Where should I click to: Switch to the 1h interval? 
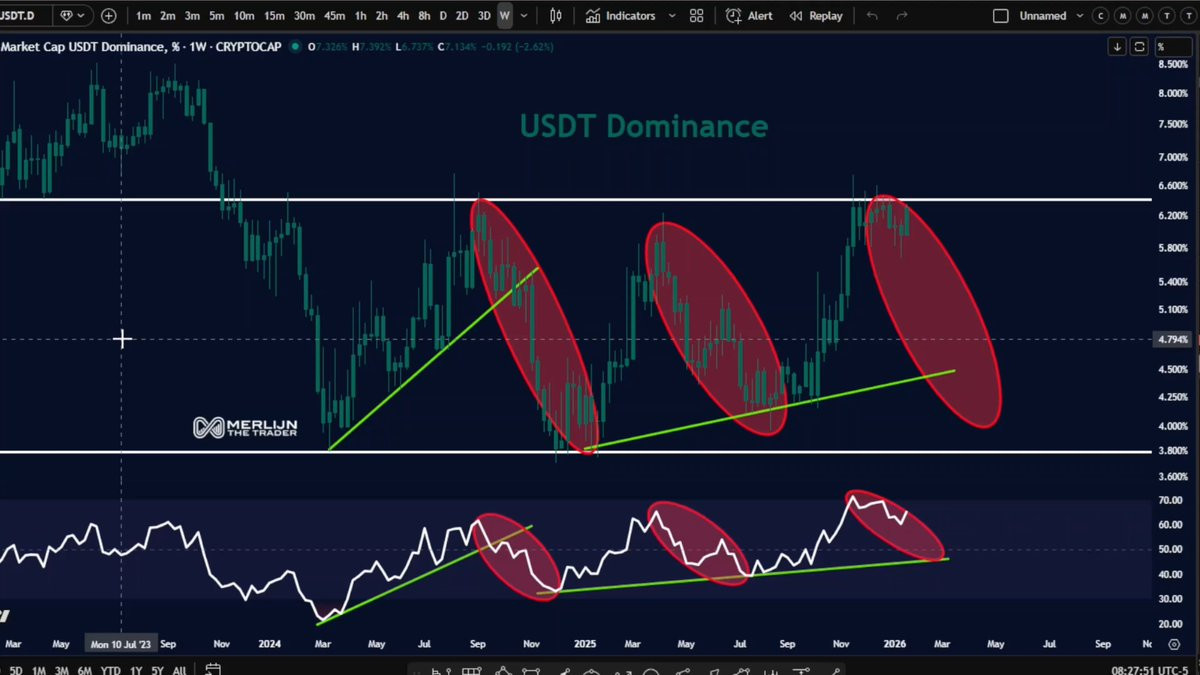pyautogui.click(x=360, y=16)
